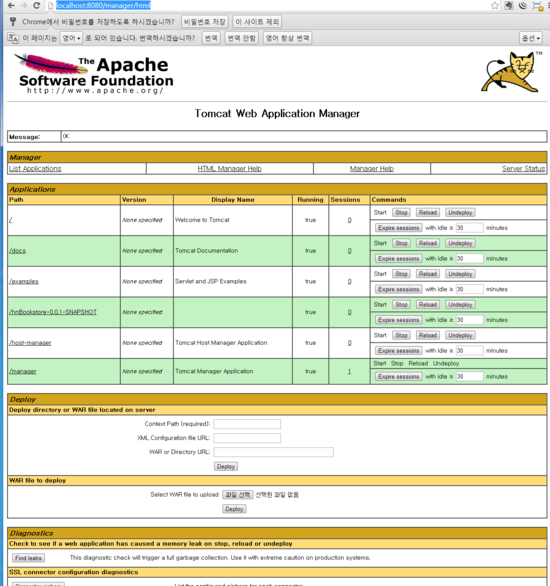Click the Find leaks button
This screenshot has width=550, height=586.
click(28, 558)
